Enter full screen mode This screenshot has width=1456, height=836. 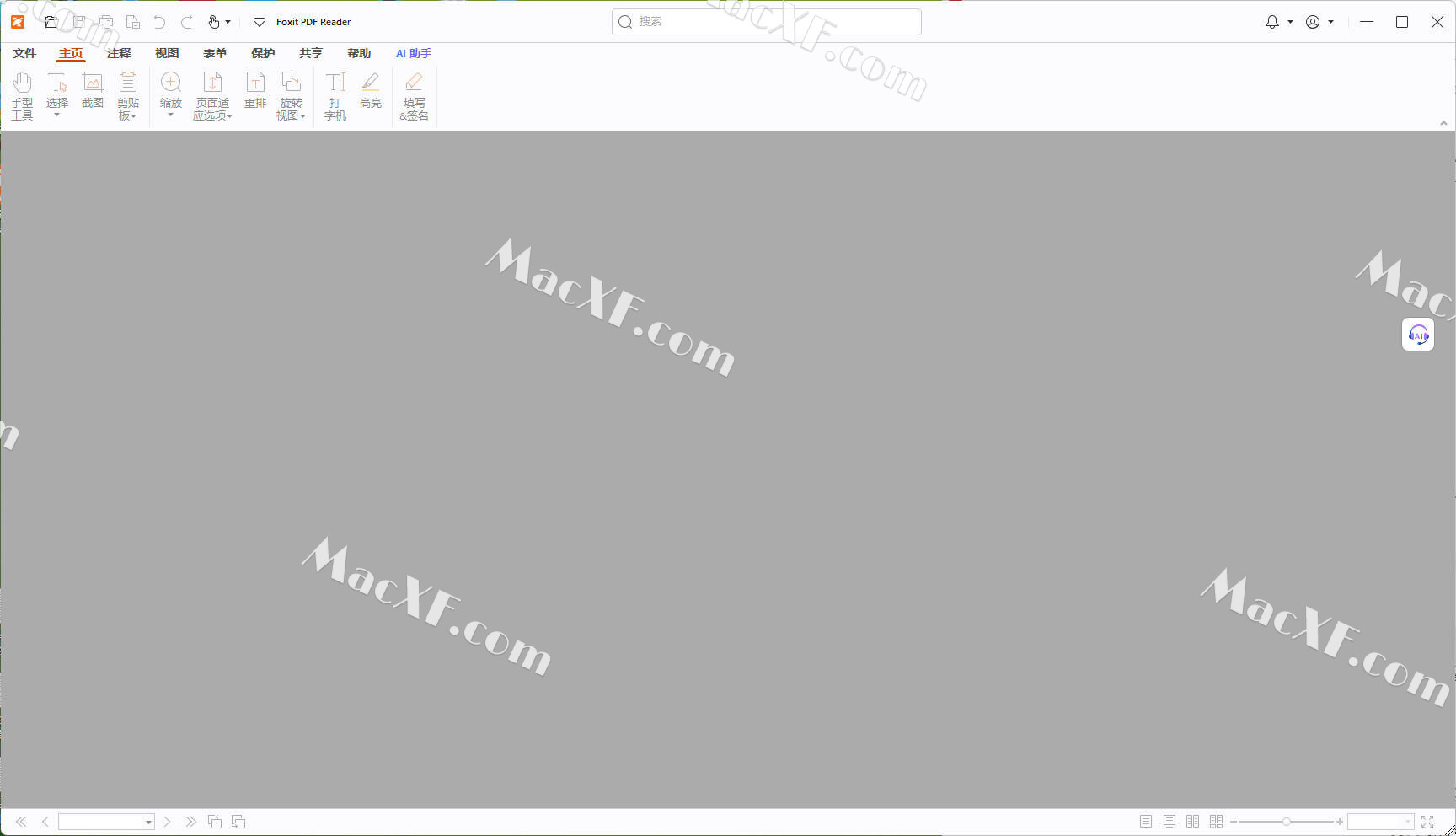pos(1427,822)
